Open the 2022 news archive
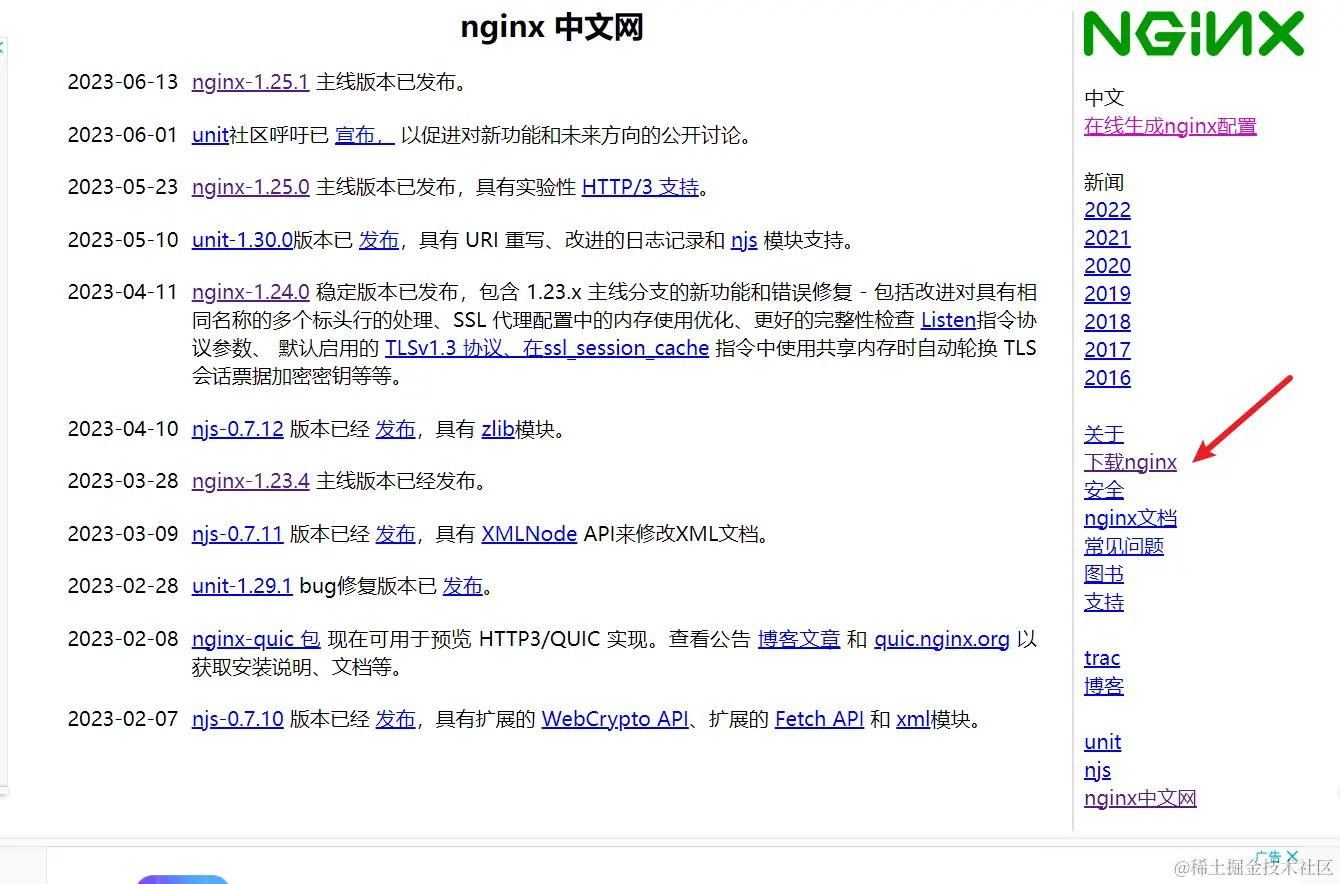The image size is (1340, 884). (1107, 210)
